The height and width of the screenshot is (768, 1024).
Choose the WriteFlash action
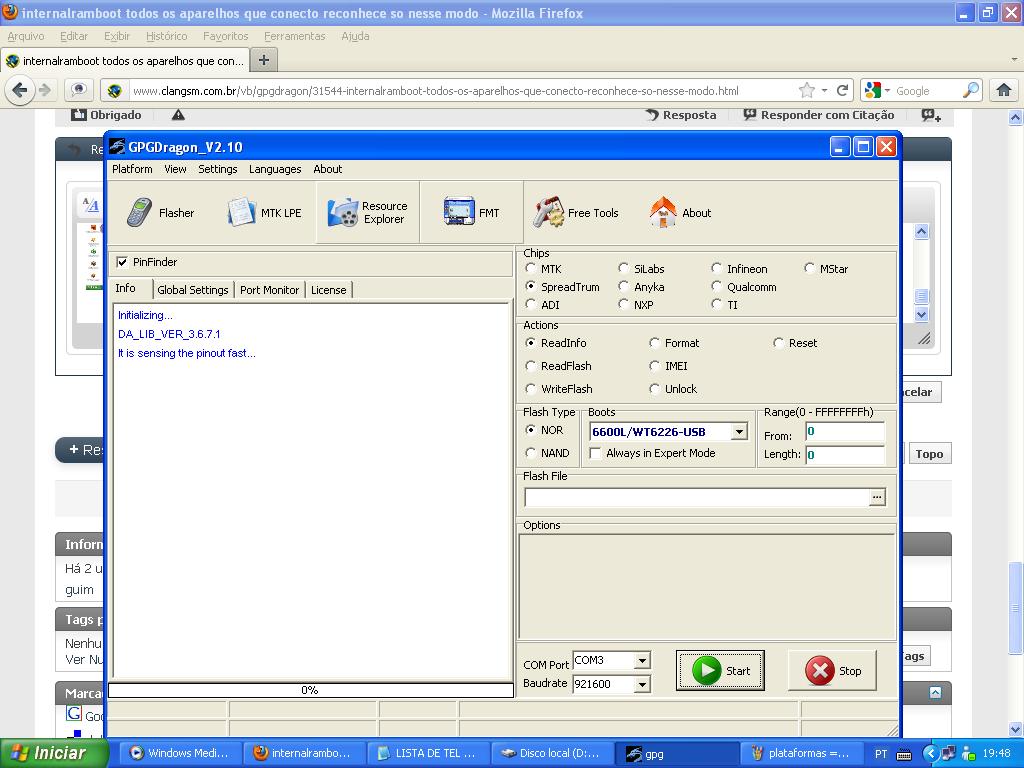coord(530,389)
